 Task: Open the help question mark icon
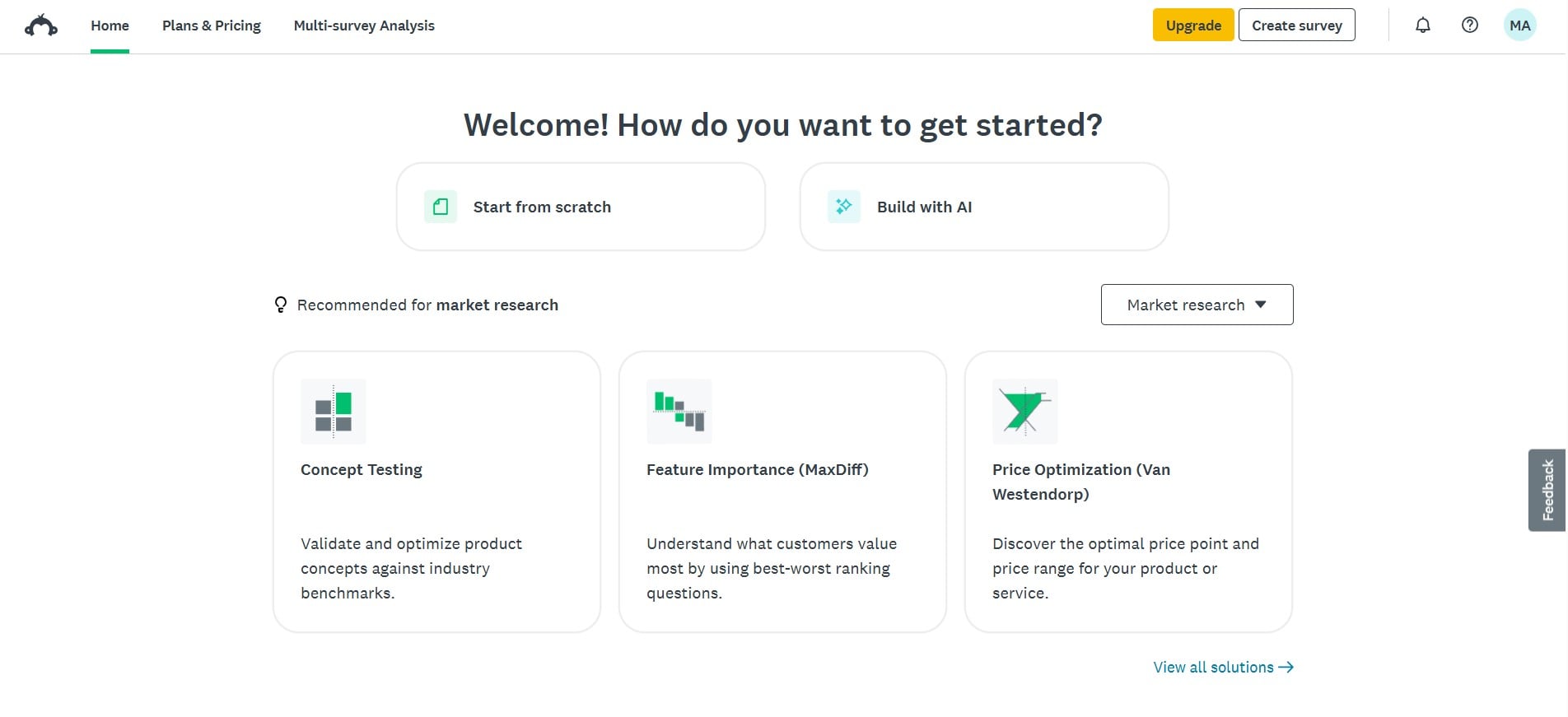1470,26
